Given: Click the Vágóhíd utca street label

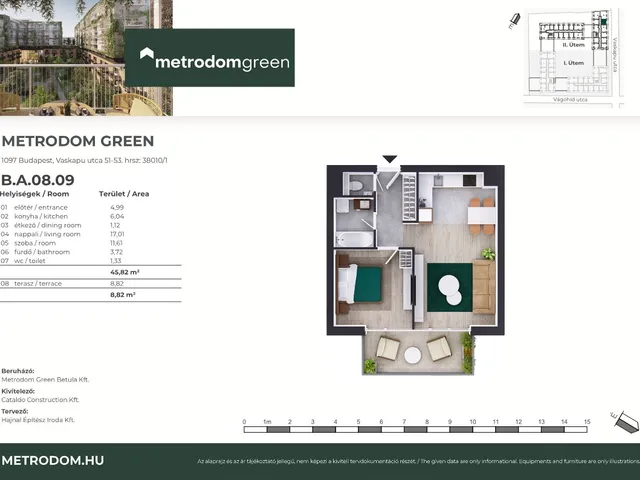Looking at the screenshot, I should pyautogui.click(x=570, y=100).
